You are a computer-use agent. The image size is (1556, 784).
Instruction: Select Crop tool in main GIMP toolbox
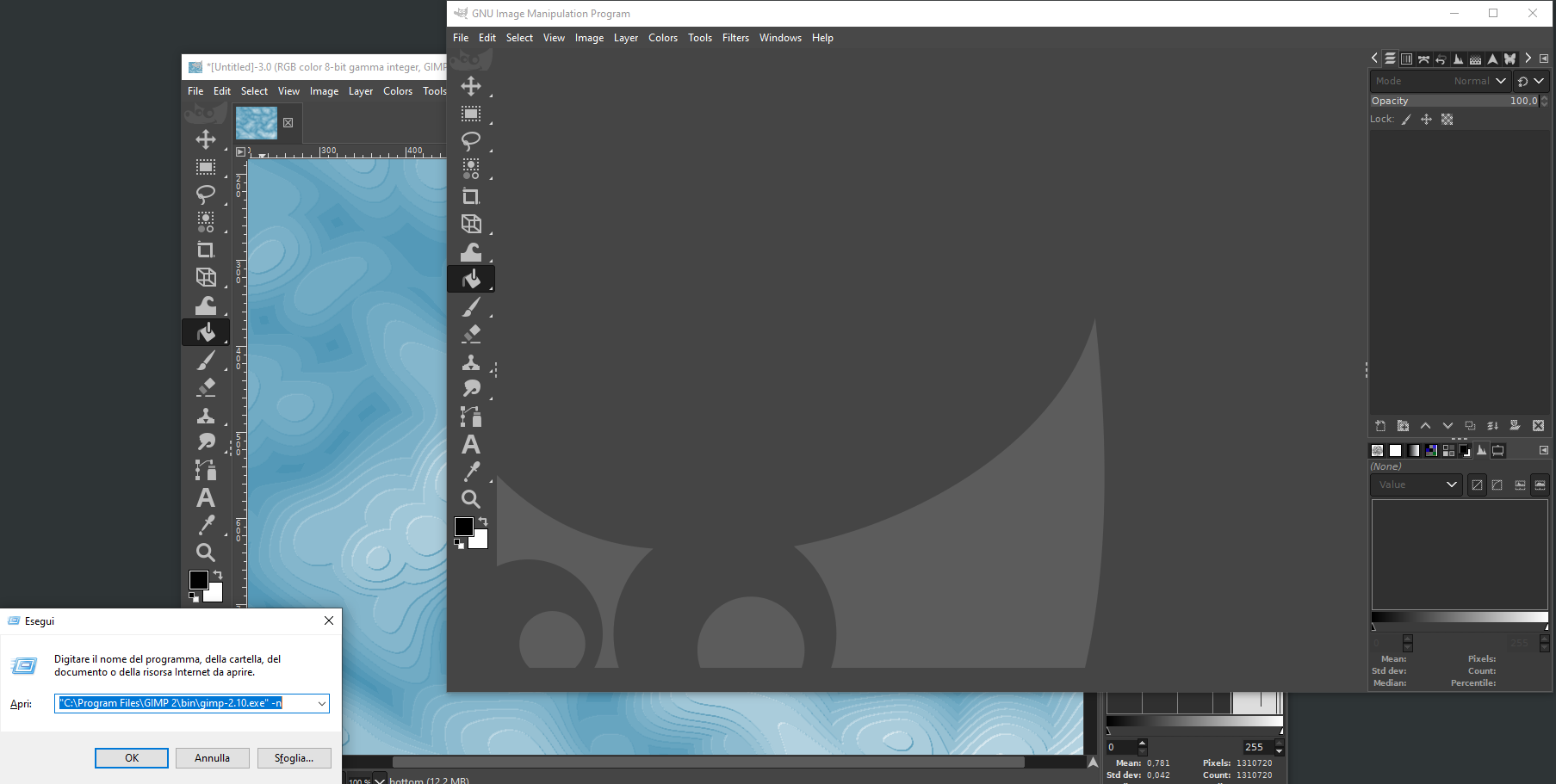coord(471,196)
